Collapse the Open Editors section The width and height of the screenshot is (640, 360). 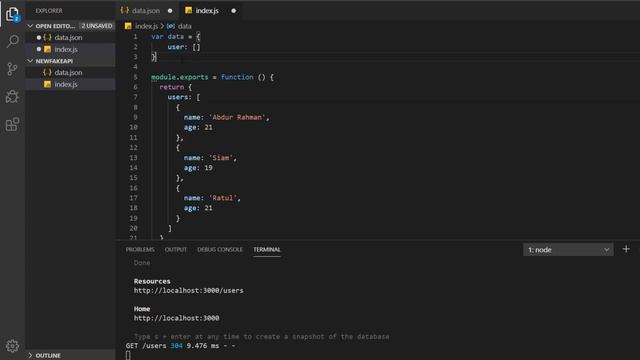pyautogui.click(x=30, y=26)
